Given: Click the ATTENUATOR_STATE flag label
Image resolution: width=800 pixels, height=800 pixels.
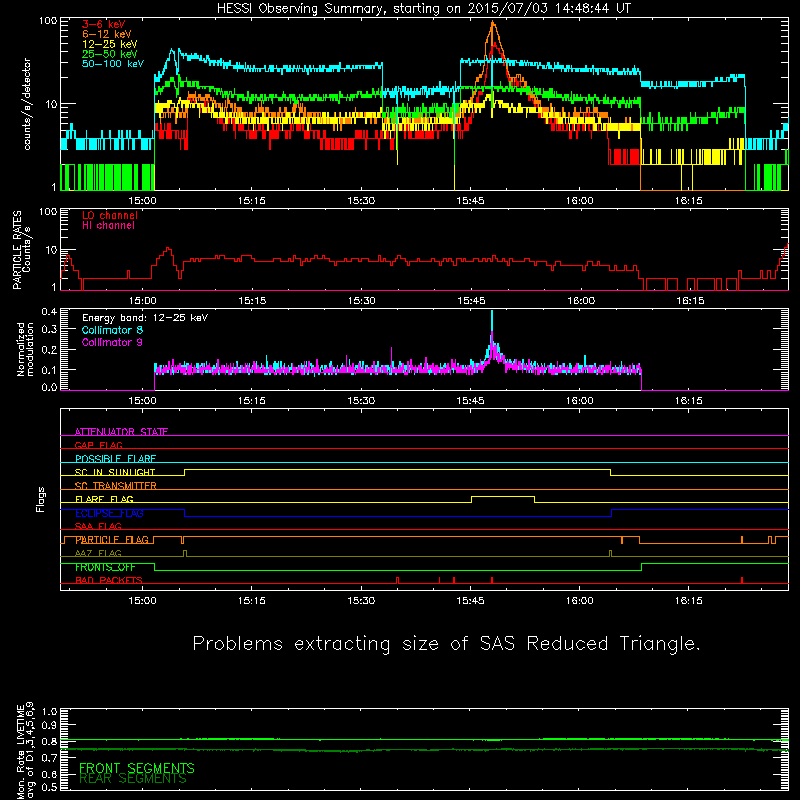Looking at the screenshot, I should (x=121, y=432).
